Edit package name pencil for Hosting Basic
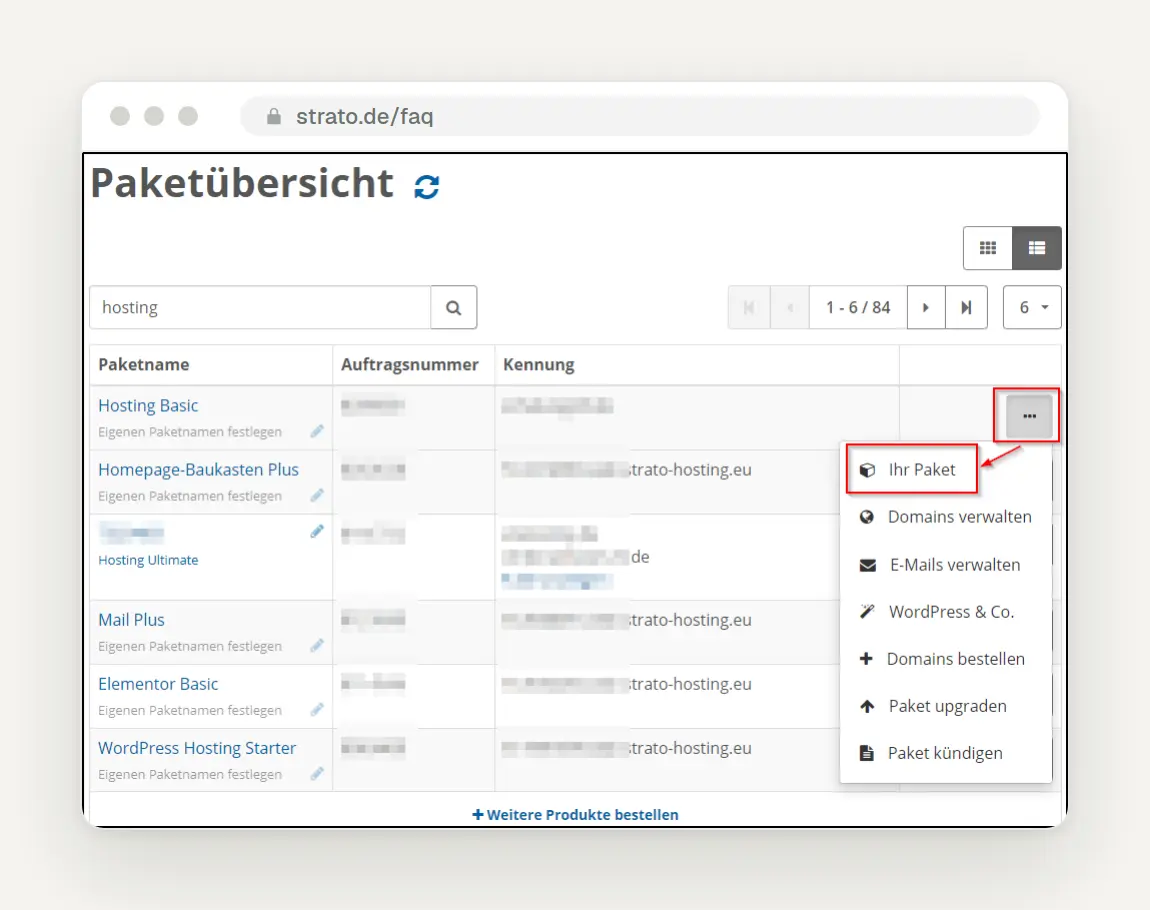Viewport: 1150px width, 910px height. (317, 431)
